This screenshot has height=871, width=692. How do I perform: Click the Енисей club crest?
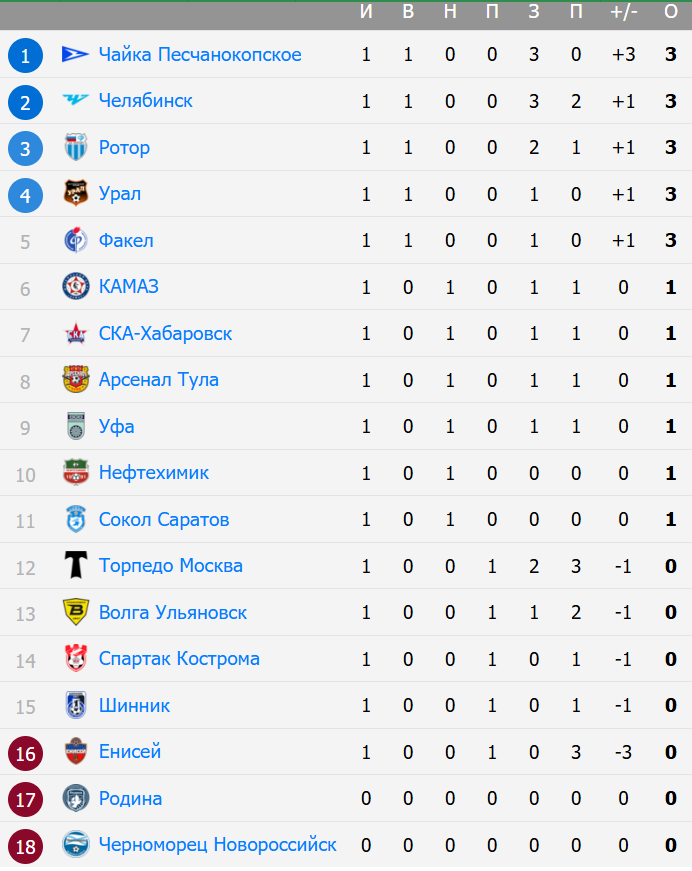(76, 752)
